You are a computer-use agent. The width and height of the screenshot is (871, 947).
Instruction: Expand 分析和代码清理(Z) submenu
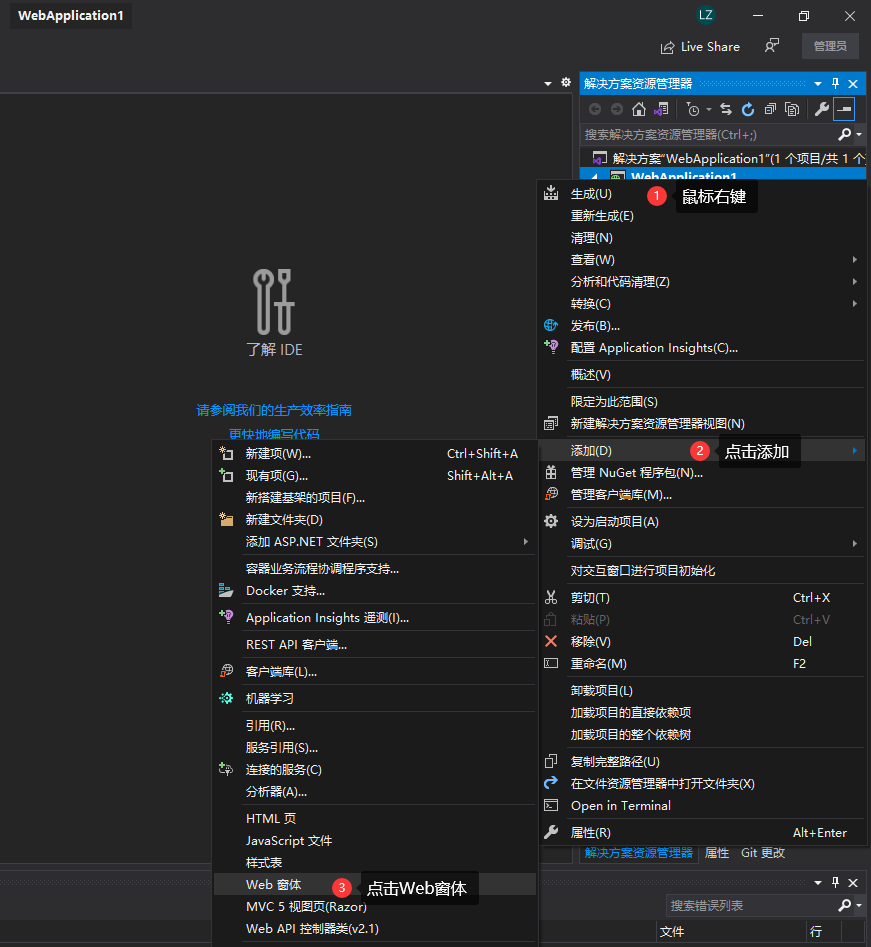pos(702,281)
